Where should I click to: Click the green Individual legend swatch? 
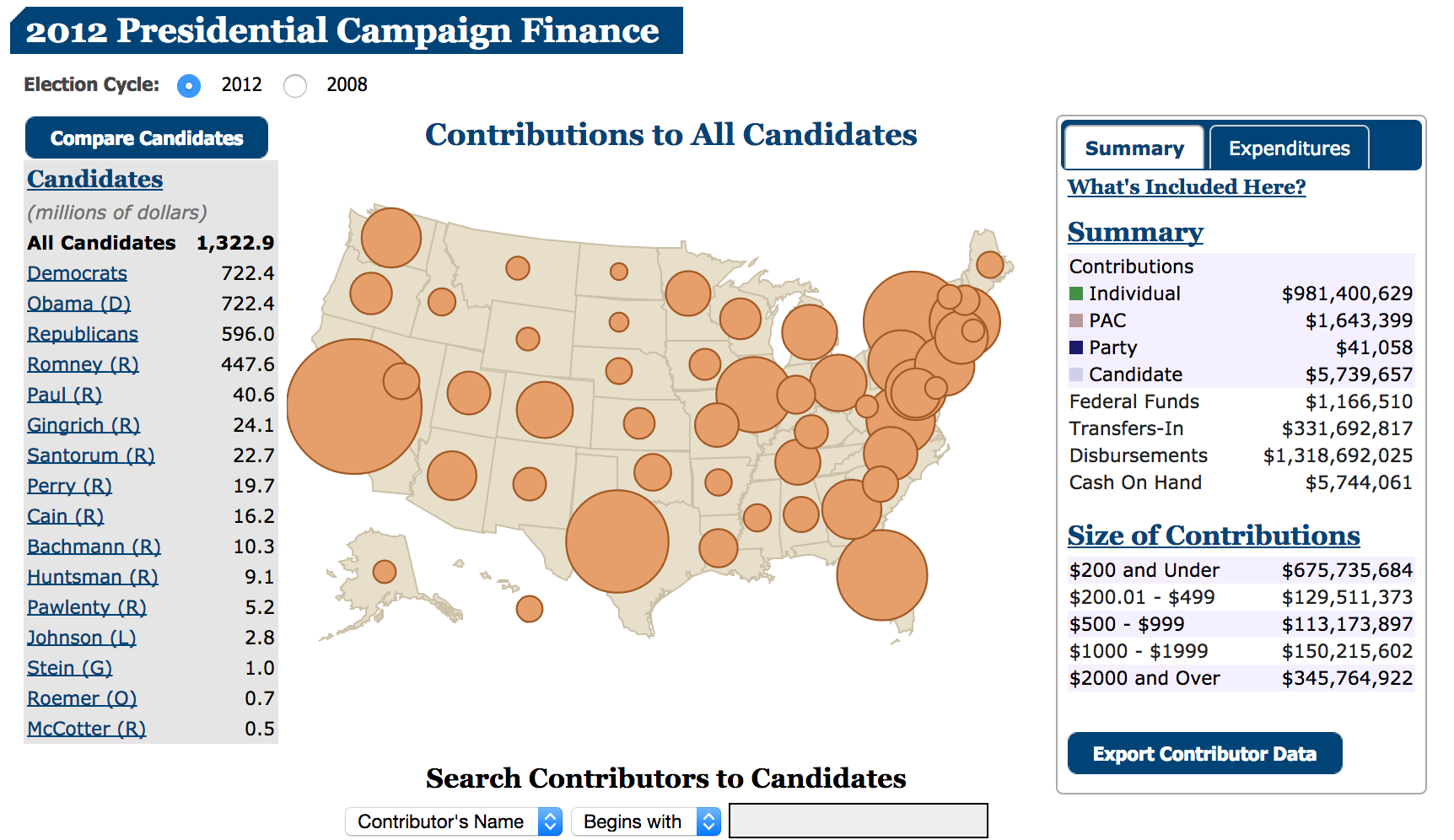pos(1076,293)
